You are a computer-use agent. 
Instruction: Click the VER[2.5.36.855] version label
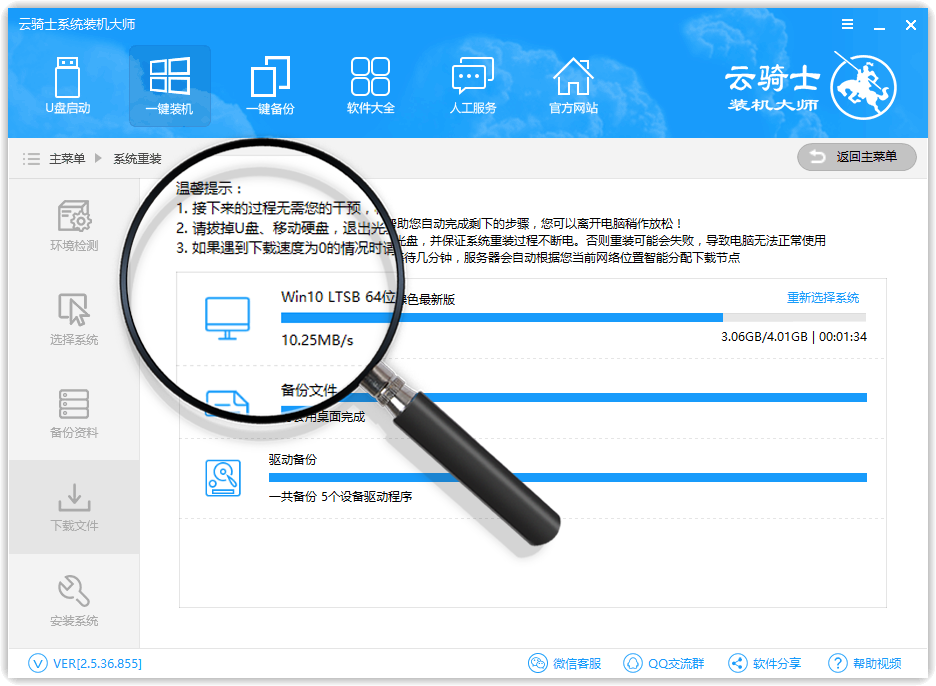coord(97,663)
